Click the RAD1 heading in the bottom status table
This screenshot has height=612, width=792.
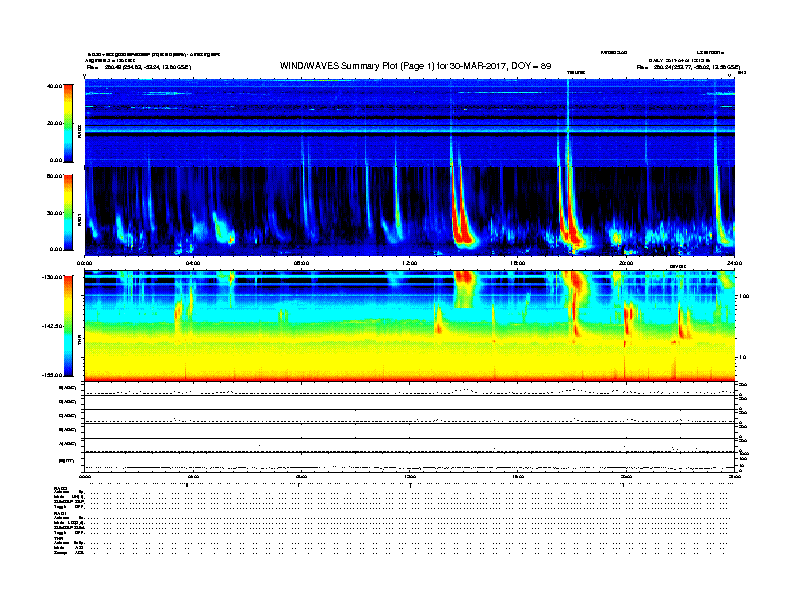61,514
